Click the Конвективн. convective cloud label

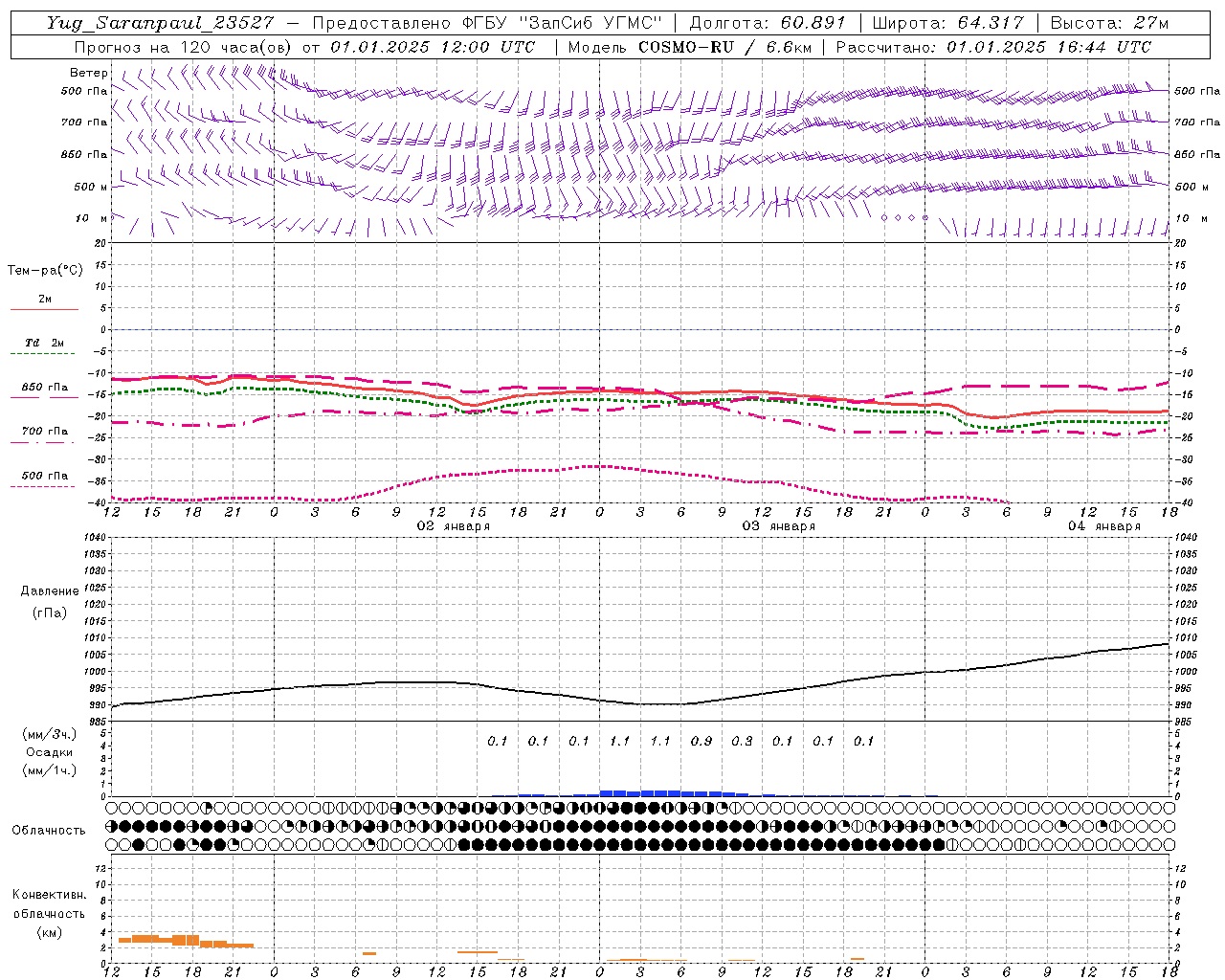pyautogui.click(x=49, y=895)
